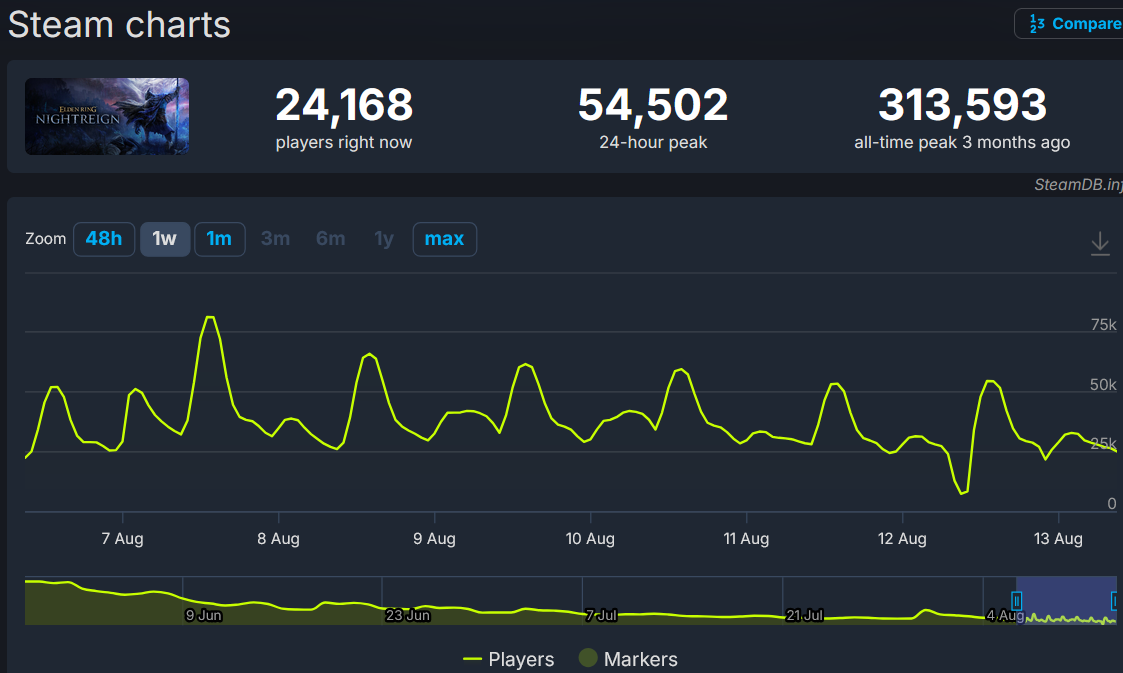
Task: Click the all-time peak 3 months ago text
Action: point(962,142)
